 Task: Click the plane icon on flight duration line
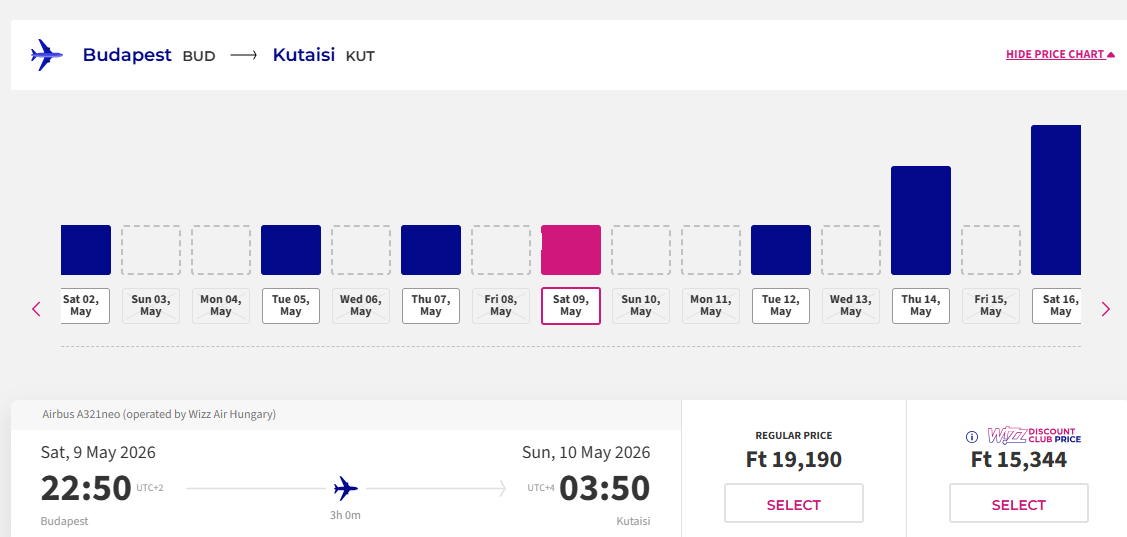tap(346, 489)
